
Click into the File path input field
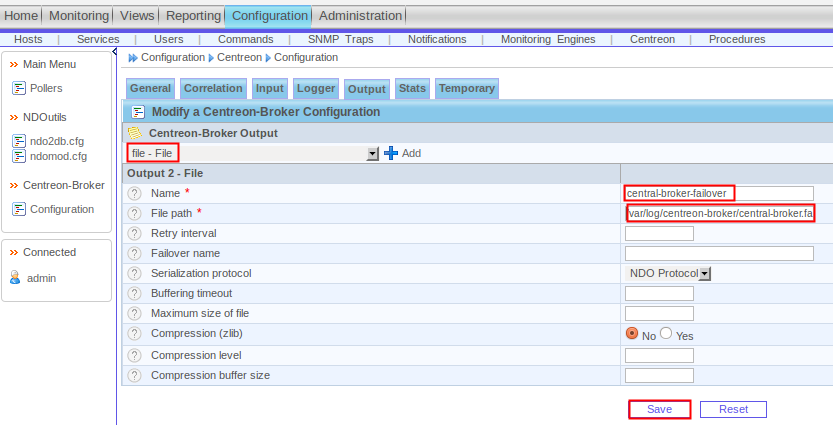[719, 214]
